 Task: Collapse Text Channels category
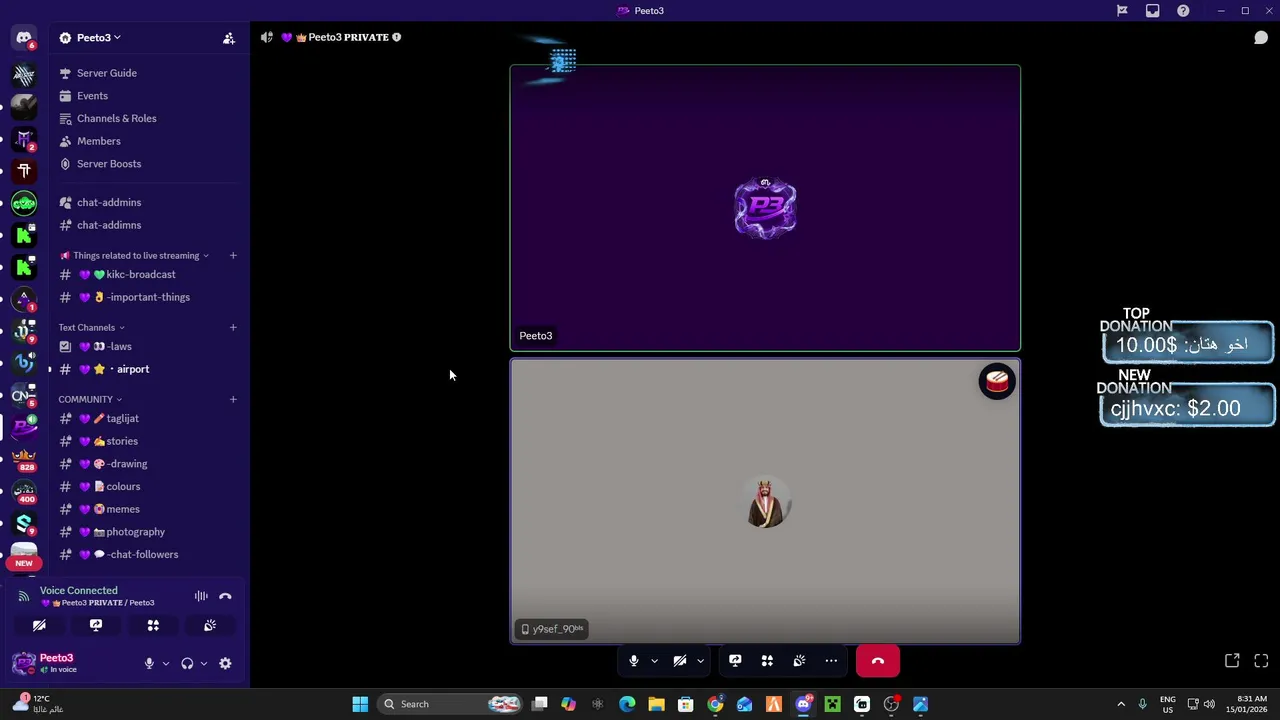[91, 328]
